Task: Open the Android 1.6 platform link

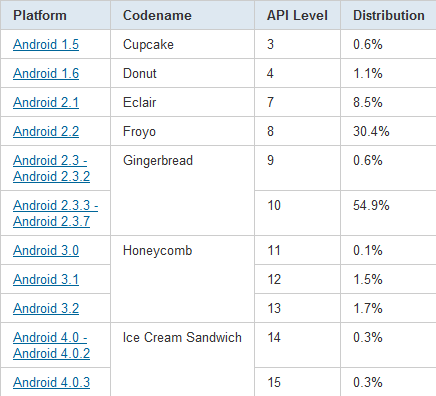Action: tap(46, 73)
